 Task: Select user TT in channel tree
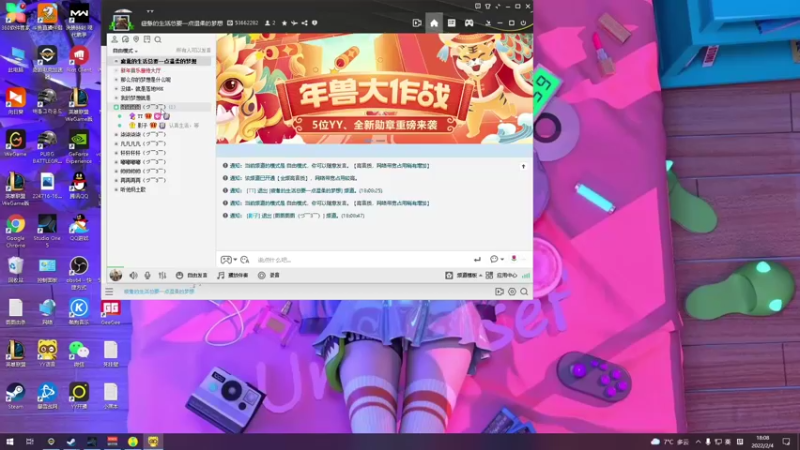140,116
